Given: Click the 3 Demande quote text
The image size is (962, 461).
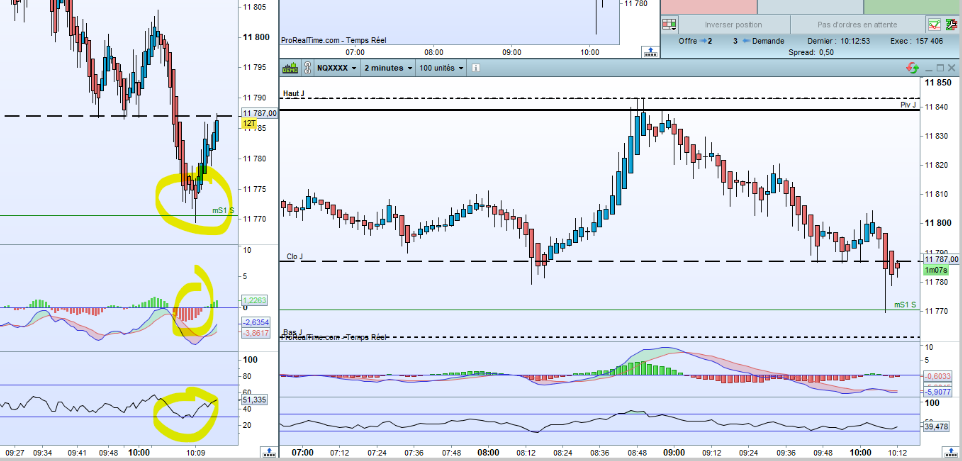Looking at the screenshot, I should [x=758, y=41].
